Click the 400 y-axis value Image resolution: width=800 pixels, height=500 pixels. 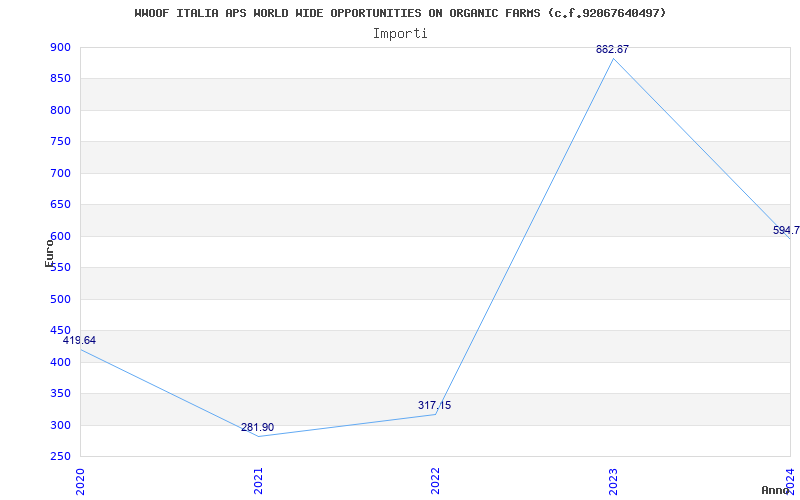click(x=60, y=362)
